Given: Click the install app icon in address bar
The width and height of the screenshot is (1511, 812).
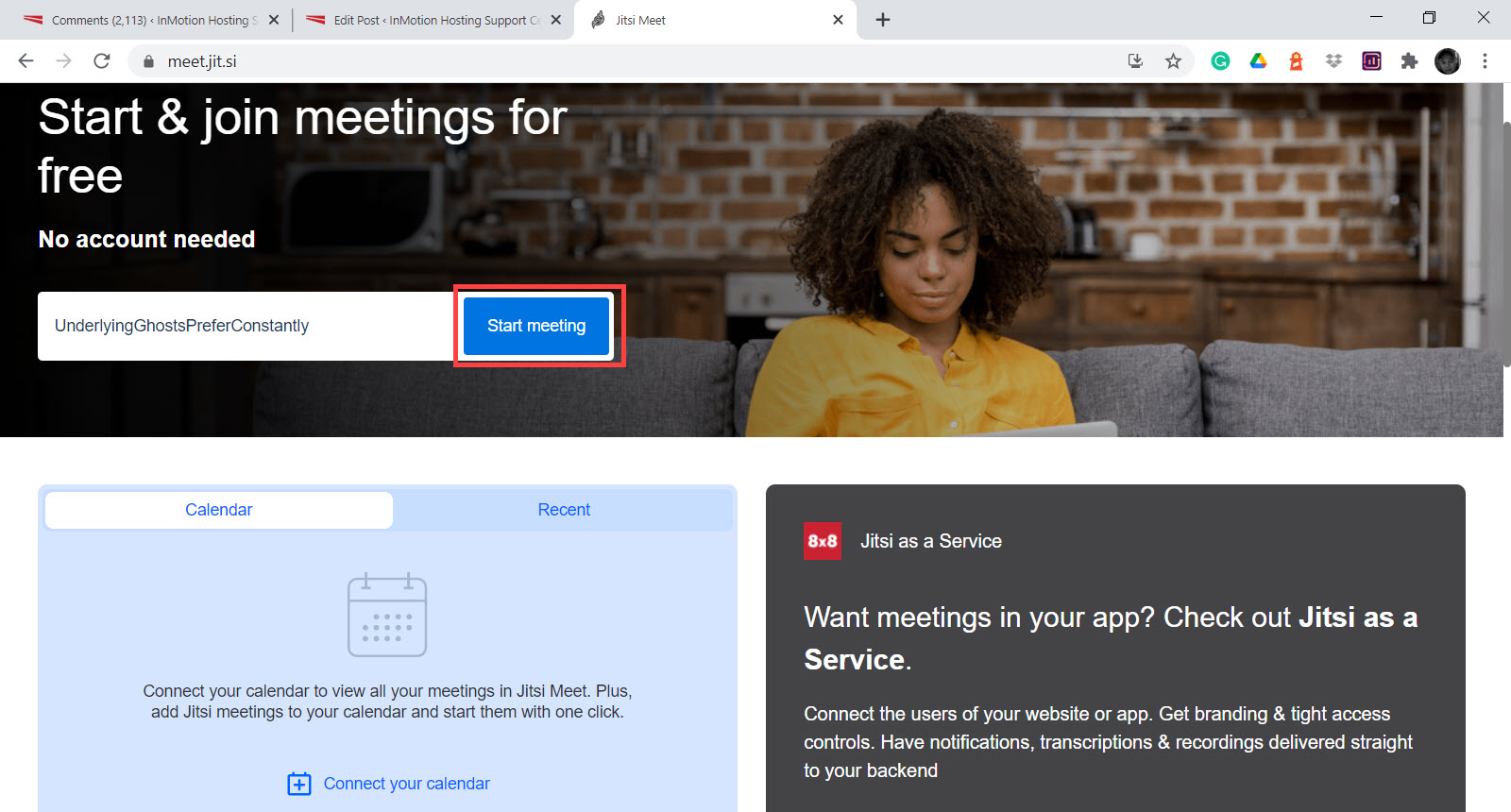Looking at the screenshot, I should 1135,61.
